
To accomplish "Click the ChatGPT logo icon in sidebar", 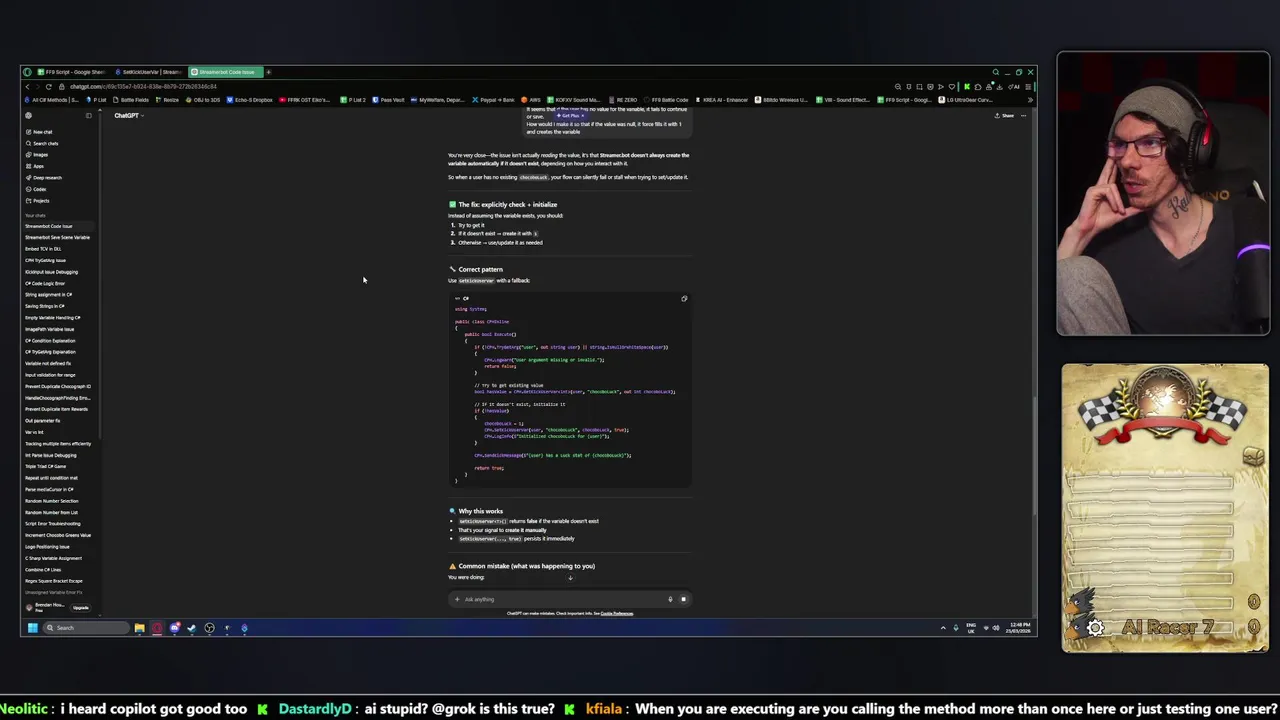I will (28, 115).
